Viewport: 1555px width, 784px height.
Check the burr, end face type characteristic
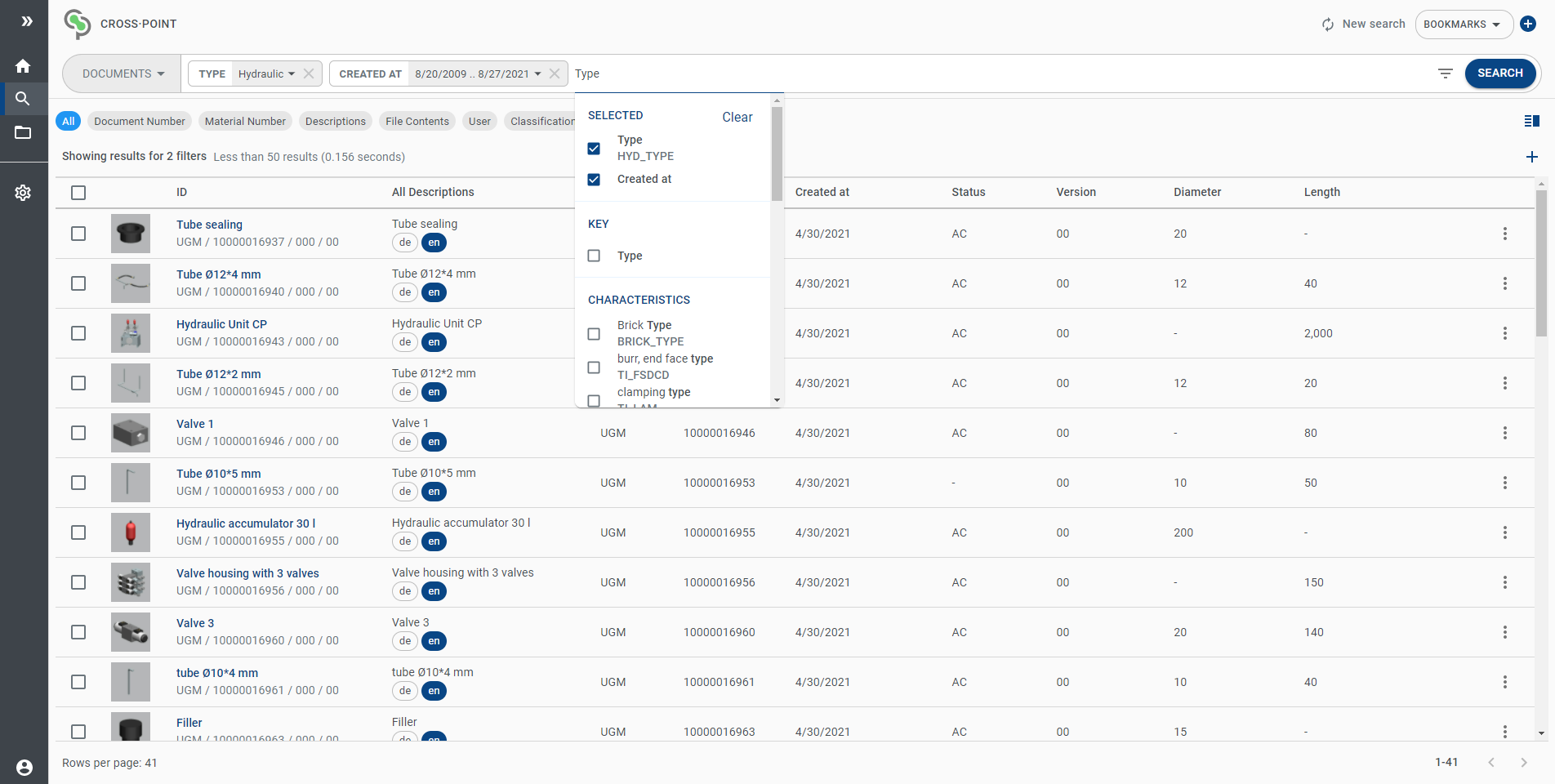click(x=594, y=367)
